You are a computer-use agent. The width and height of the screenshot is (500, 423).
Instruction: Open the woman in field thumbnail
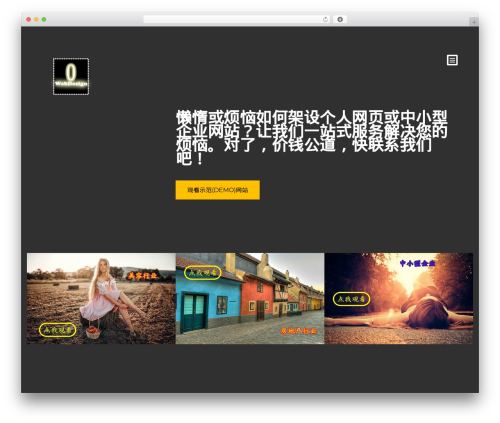point(101,298)
